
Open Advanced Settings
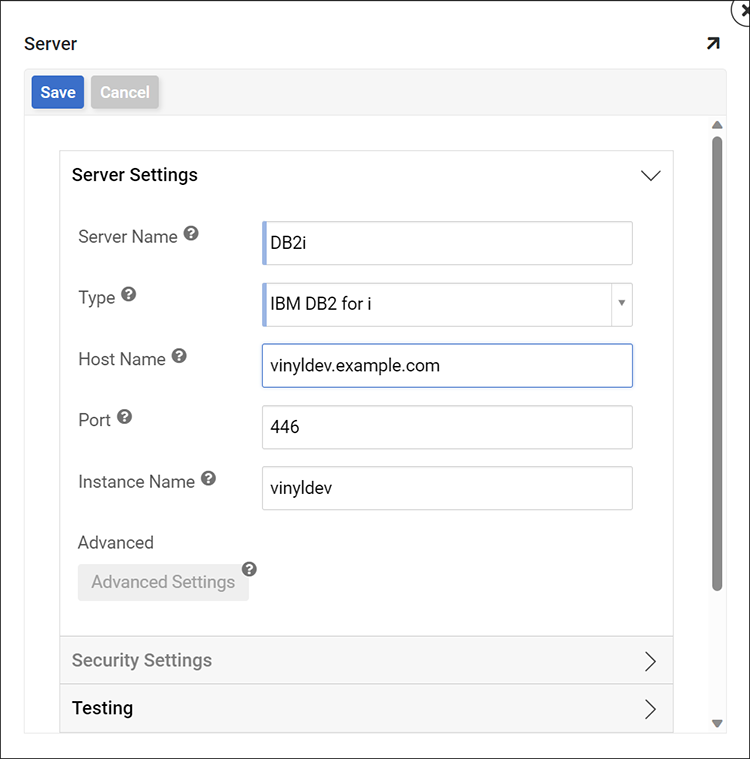click(163, 582)
